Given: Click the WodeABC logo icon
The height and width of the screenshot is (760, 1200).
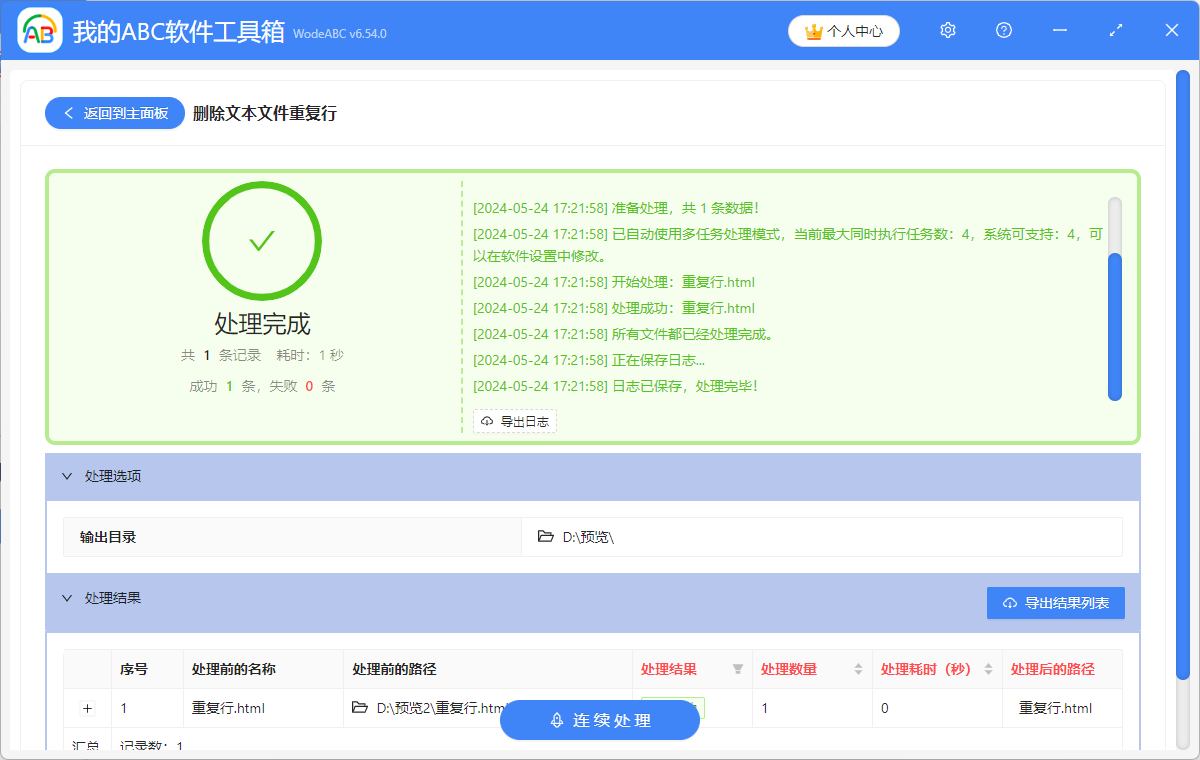Looking at the screenshot, I should coord(39,29).
